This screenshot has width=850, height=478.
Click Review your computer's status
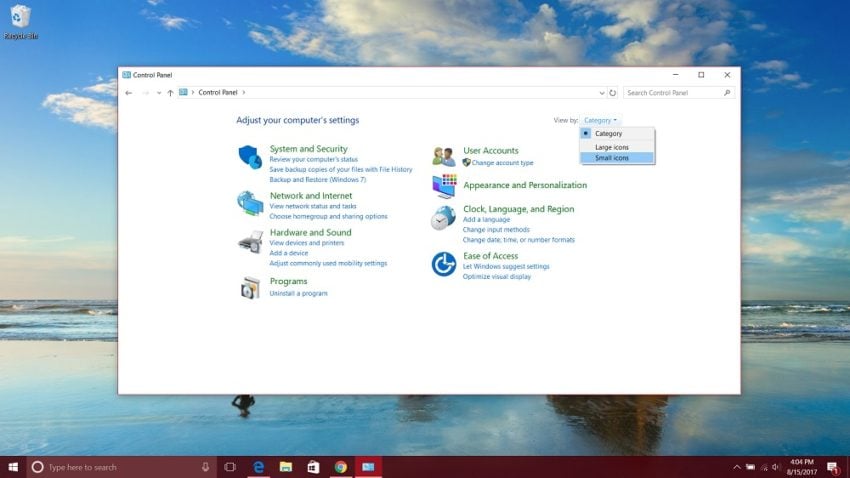(313, 159)
